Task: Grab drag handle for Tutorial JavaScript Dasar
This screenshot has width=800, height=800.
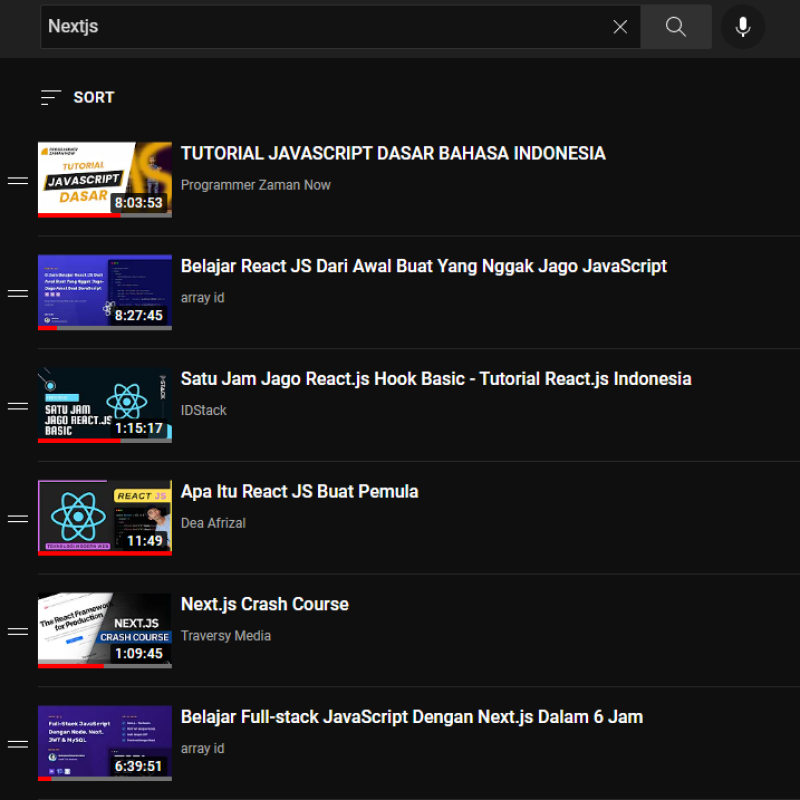Action: (18, 181)
